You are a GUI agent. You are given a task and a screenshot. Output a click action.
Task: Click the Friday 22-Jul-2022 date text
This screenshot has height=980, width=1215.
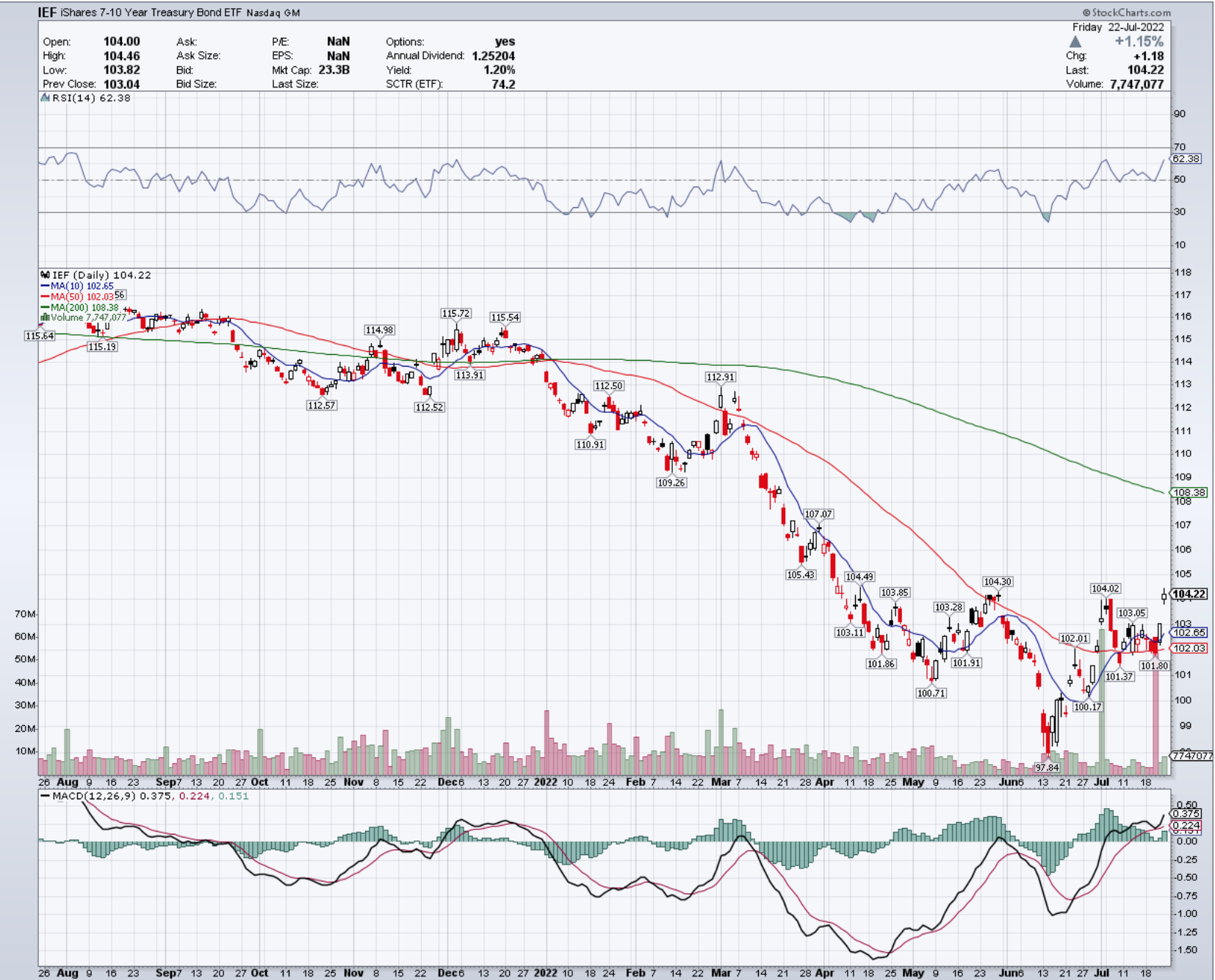(1118, 27)
